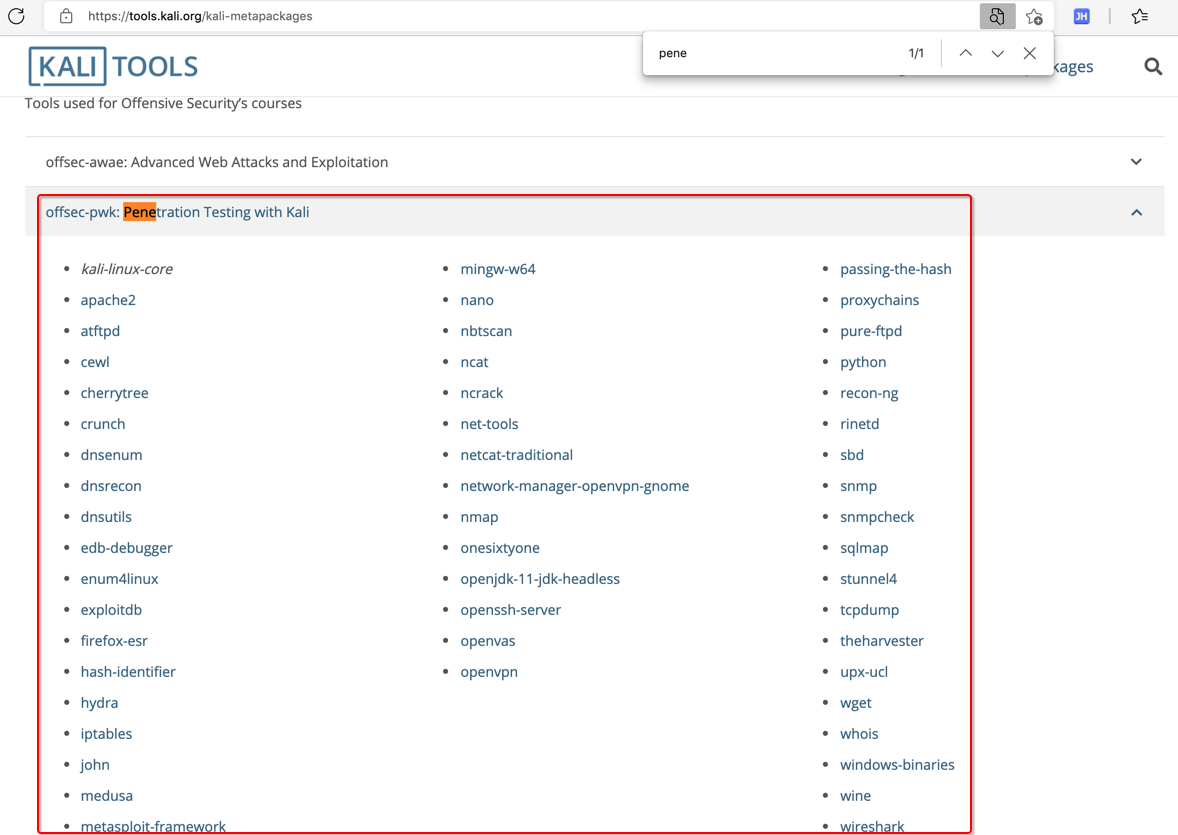This screenshot has width=1178, height=835.
Task: Open the apache2 link
Action: coord(108,300)
